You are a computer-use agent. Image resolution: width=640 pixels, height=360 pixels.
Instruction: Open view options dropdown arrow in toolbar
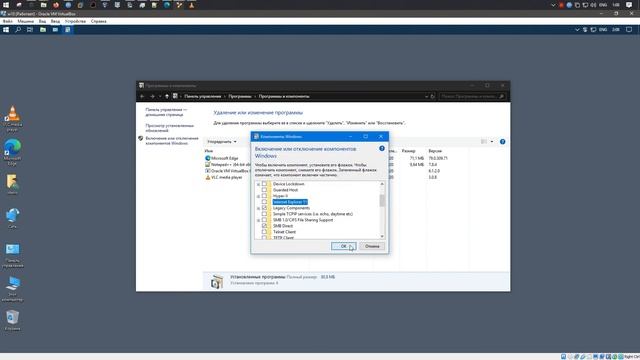point(492,142)
